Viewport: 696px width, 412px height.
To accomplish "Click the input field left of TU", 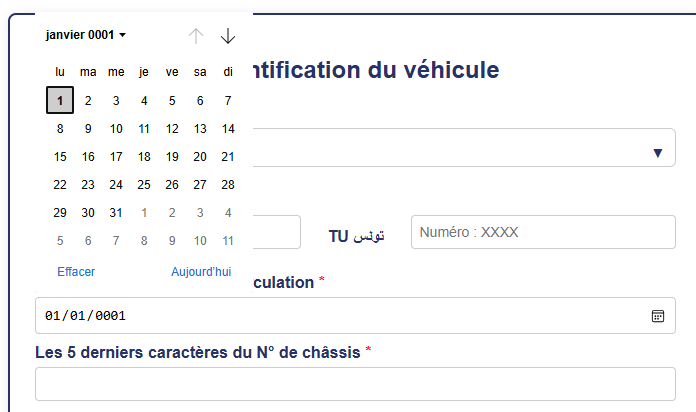I will [x=276, y=232].
